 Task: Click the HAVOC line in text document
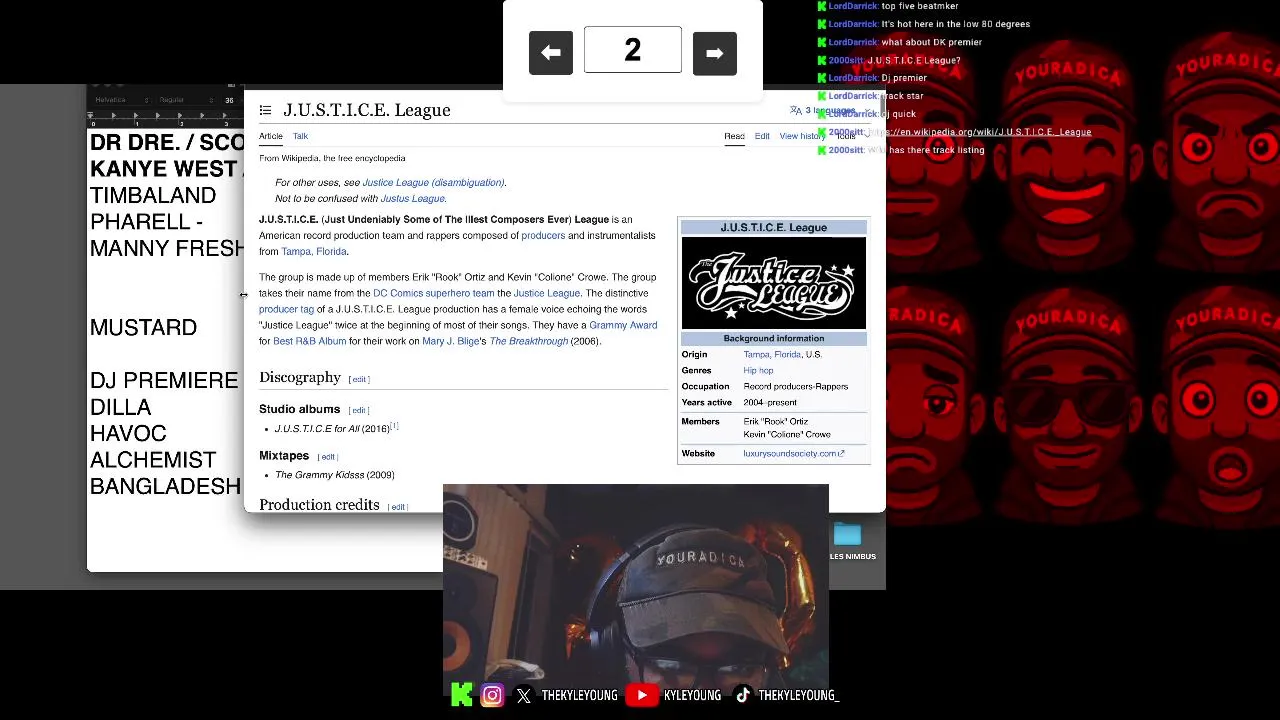tap(128, 434)
